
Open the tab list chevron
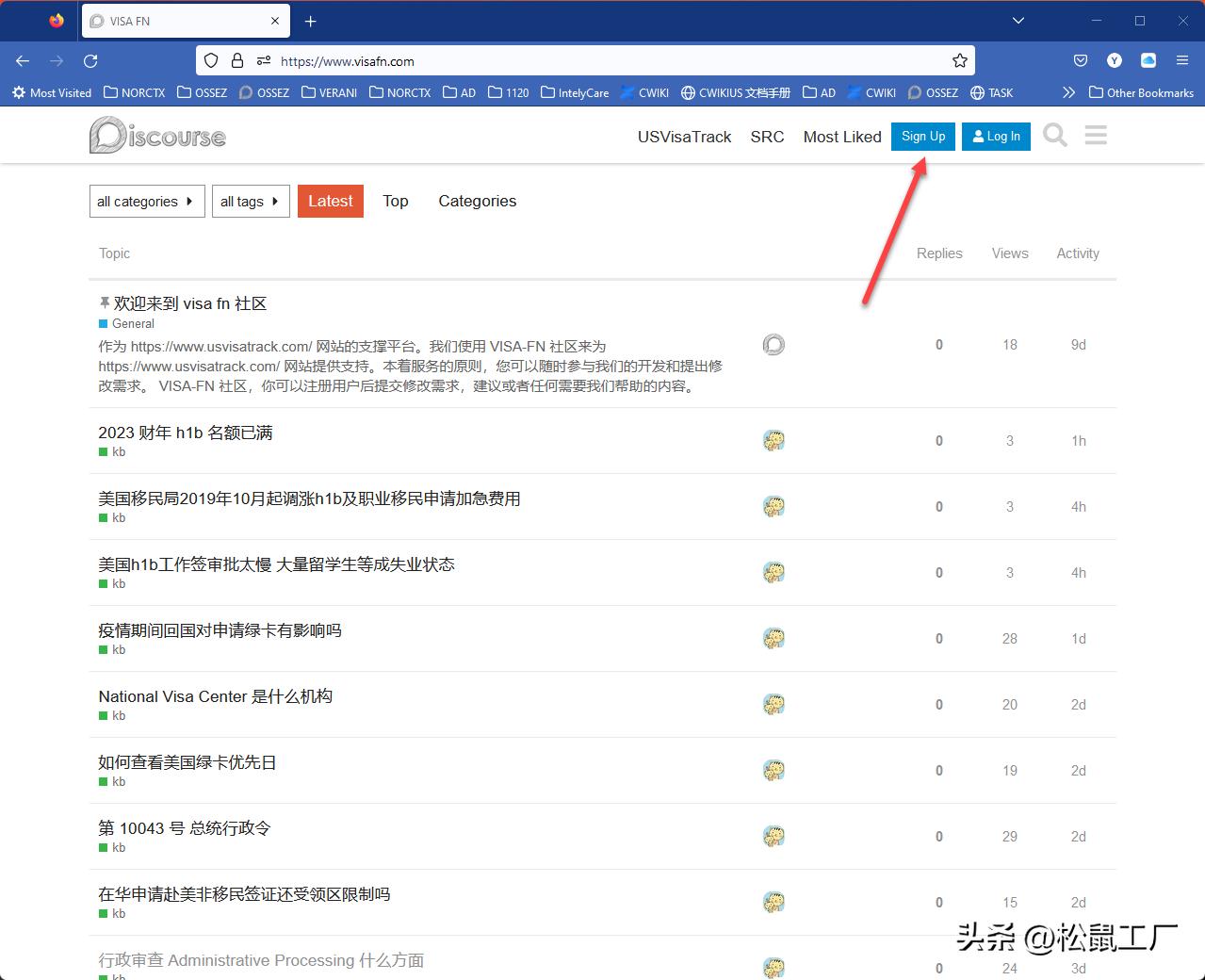point(1018,20)
